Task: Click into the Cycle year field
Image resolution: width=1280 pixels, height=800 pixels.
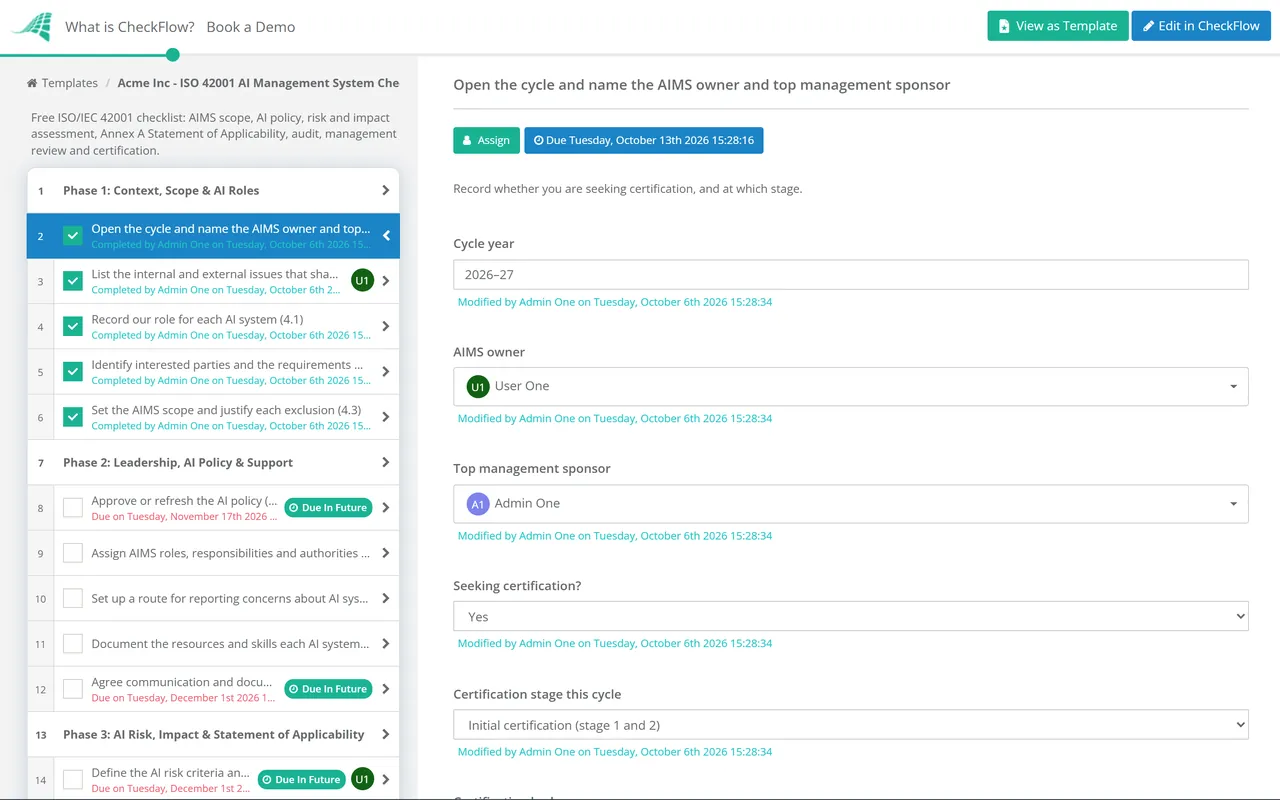Action: pyautogui.click(x=850, y=274)
